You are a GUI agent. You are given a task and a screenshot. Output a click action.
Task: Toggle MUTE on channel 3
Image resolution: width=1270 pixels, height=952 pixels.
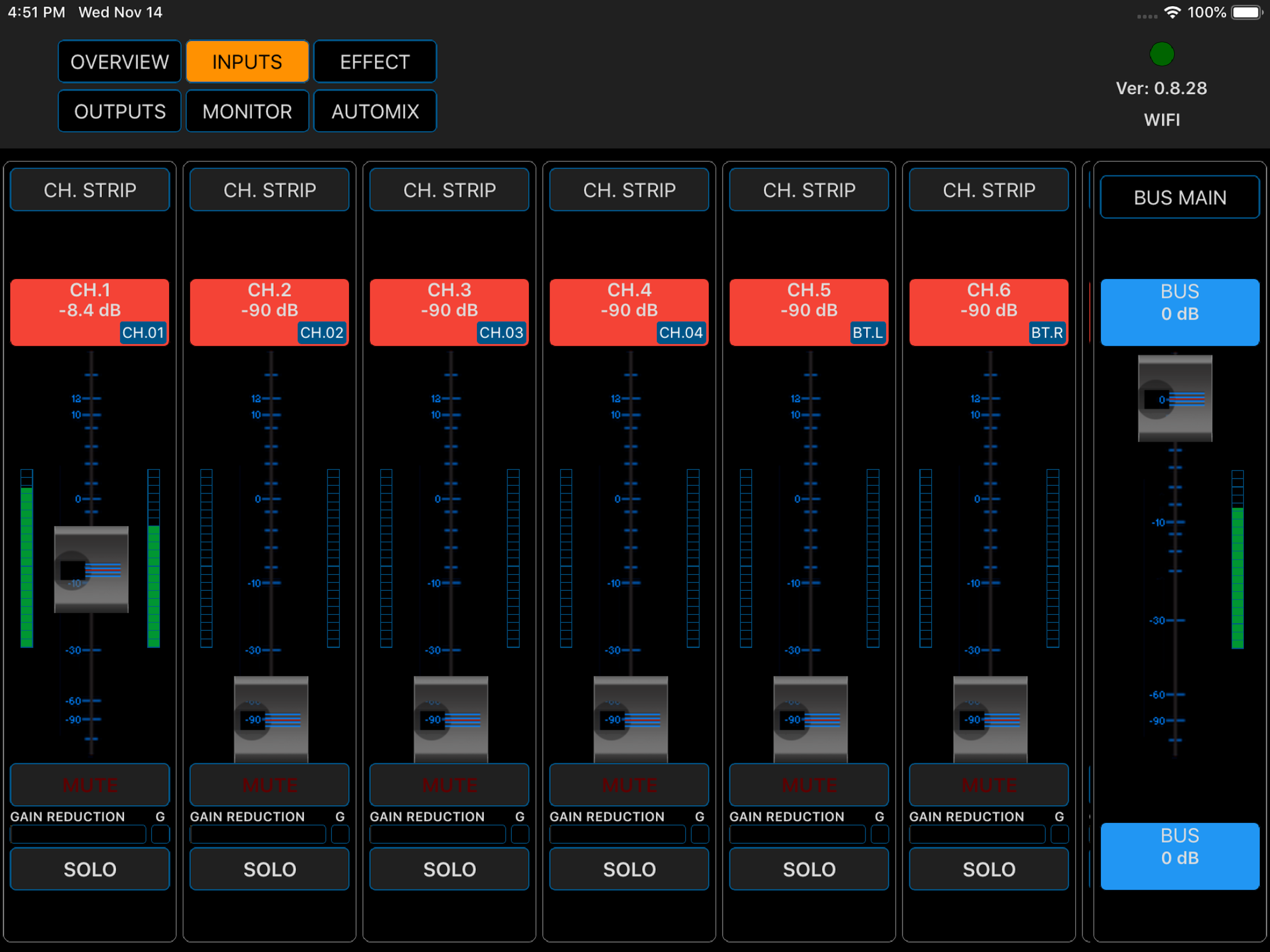coord(450,784)
